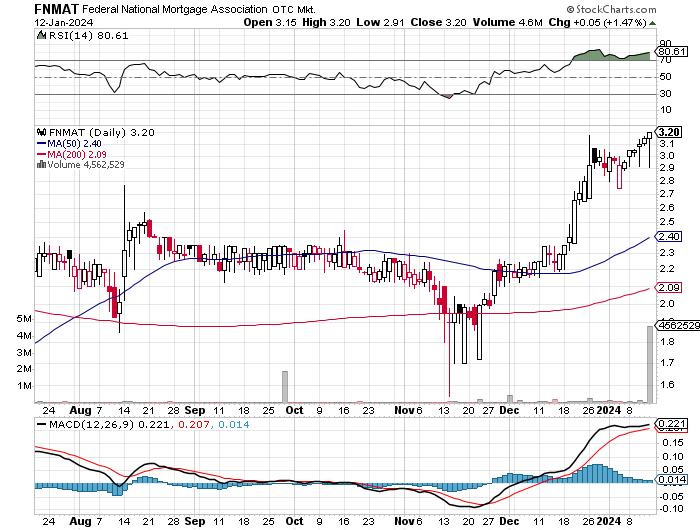Click the Aug date label under the MACD panel
Image resolution: width=700 pixels, height=530 pixels.
[x=80, y=521]
